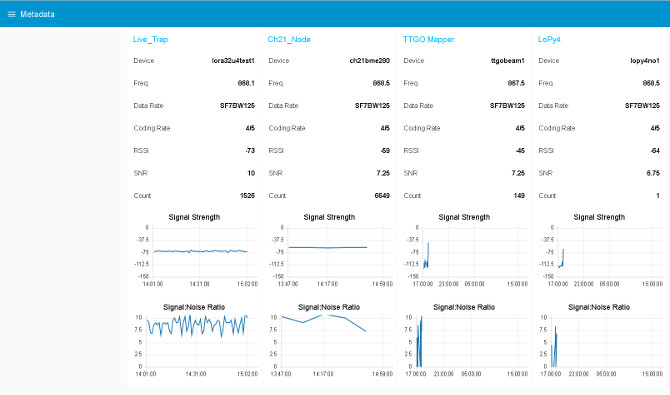The image size is (670, 395).
Task: Click Live_Trap RSSI value -73
Action: 250,150
